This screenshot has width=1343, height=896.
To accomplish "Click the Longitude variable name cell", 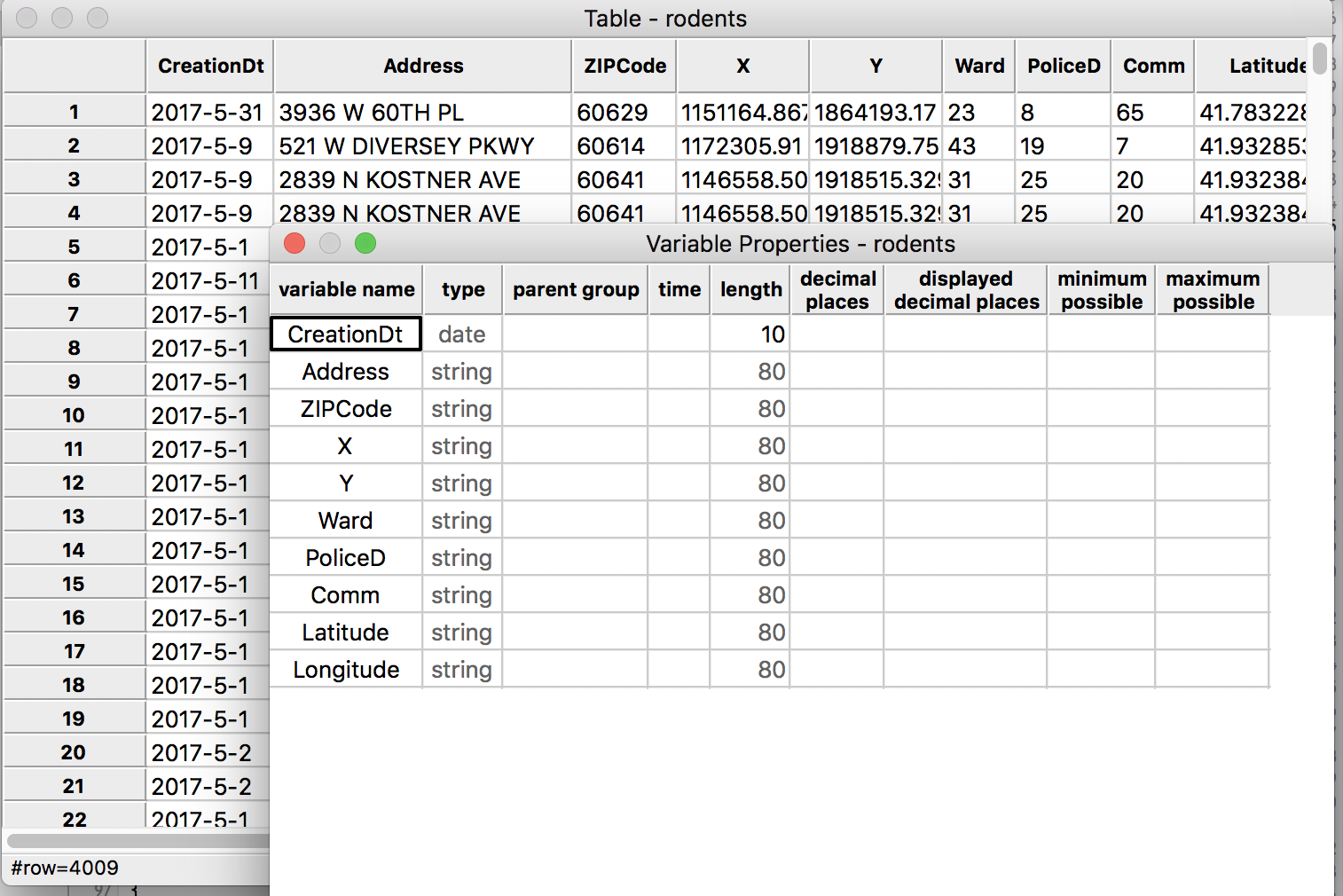I will tap(345, 669).
